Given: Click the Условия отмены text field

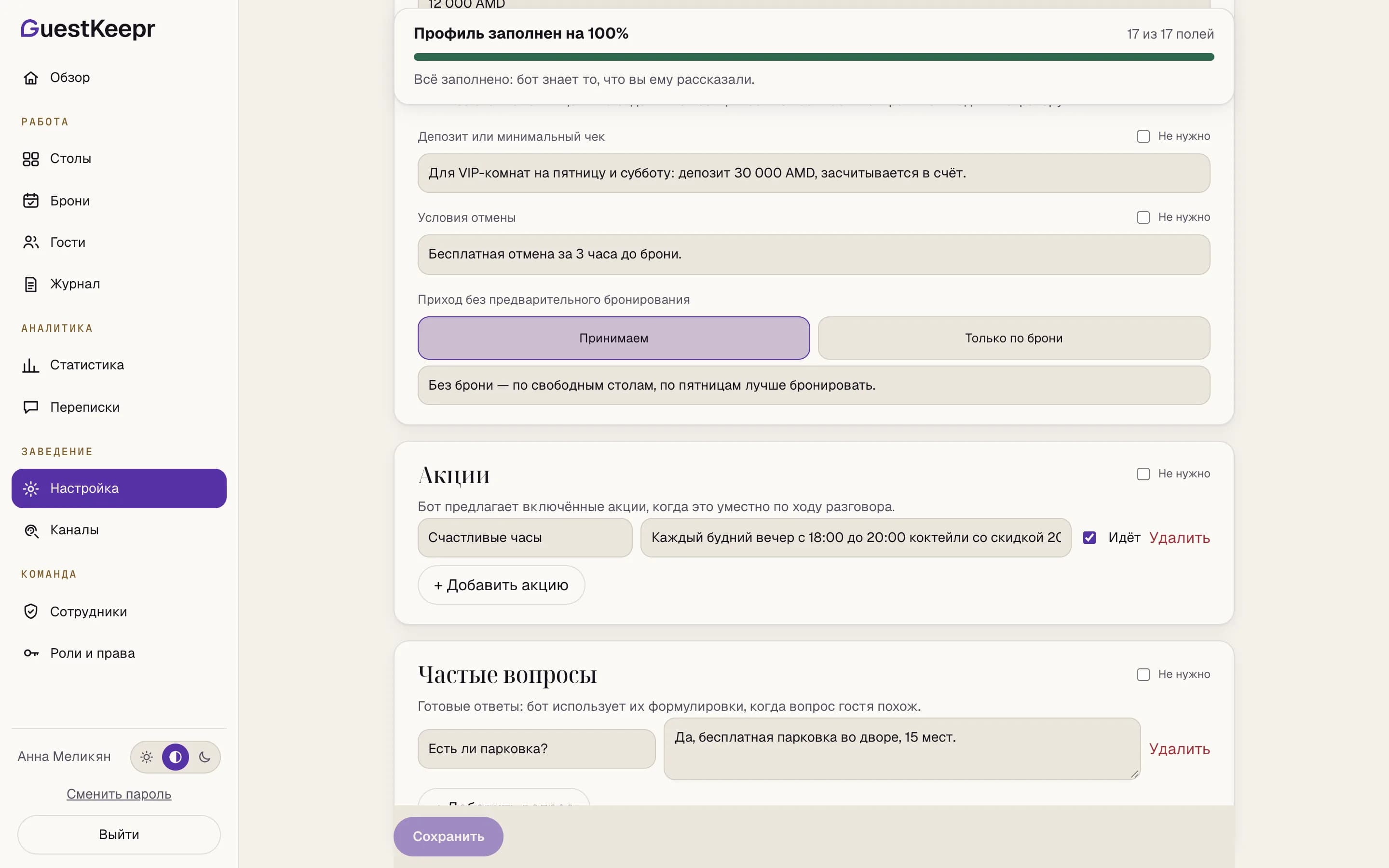Looking at the screenshot, I should click(x=813, y=254).
